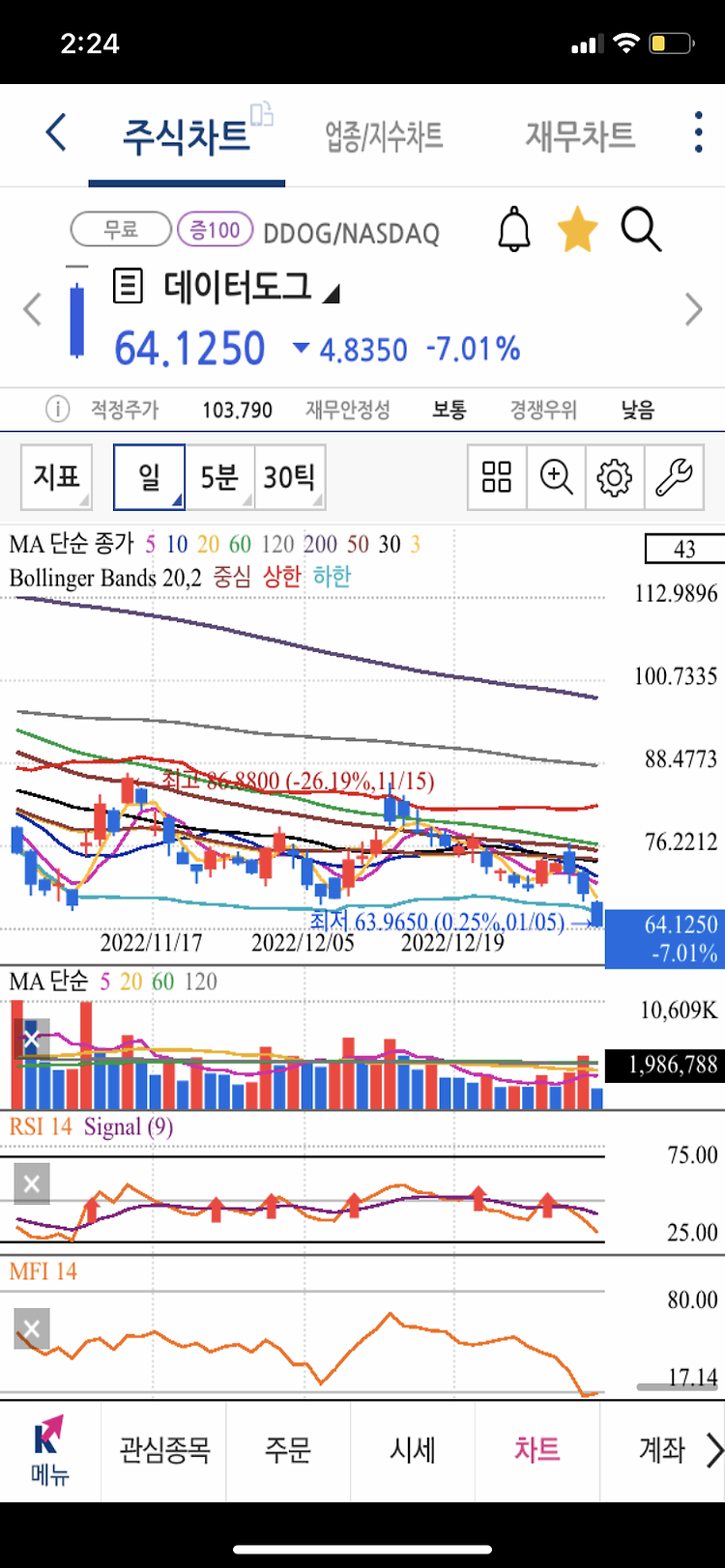The image size is (725, 1568).
Task: Switch to the 재무차트 tab
Action: tap(580, 136)
